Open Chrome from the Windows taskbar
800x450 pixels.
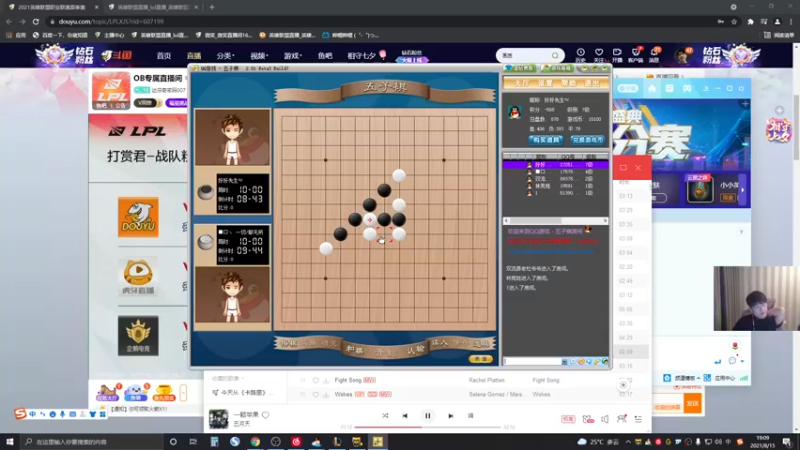[x=255, y=441]
